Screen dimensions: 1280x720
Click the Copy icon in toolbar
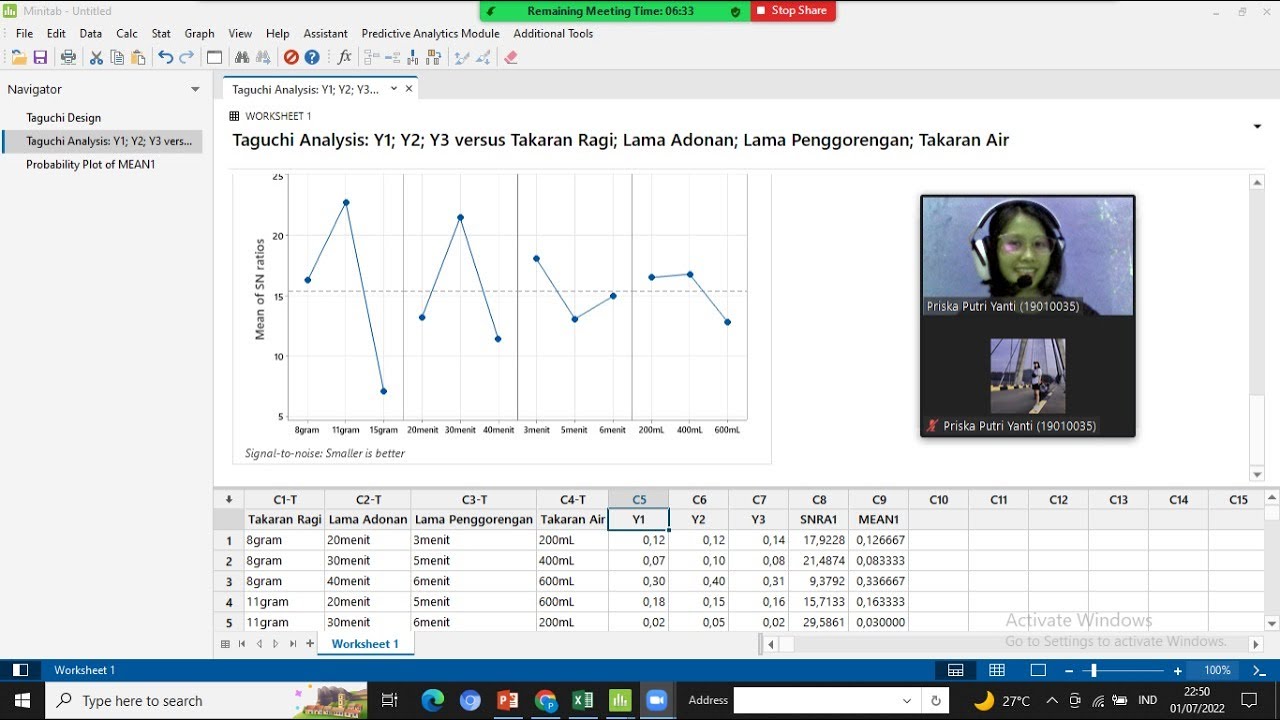click(x=117, y=58)
